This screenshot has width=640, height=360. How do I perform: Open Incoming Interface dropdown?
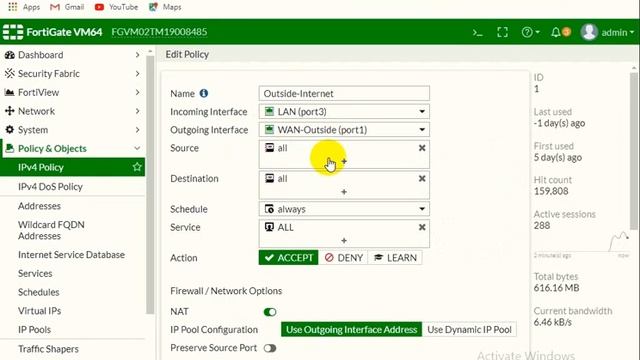point(344,111)
